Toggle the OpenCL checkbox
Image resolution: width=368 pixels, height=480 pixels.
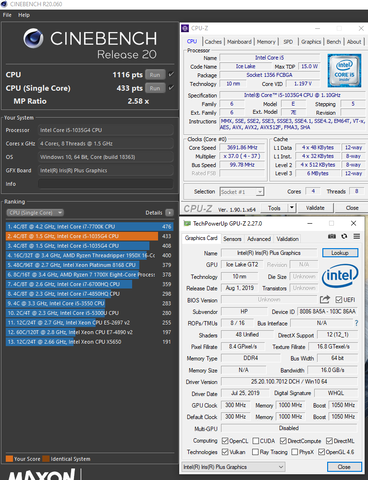click(225, 441)
